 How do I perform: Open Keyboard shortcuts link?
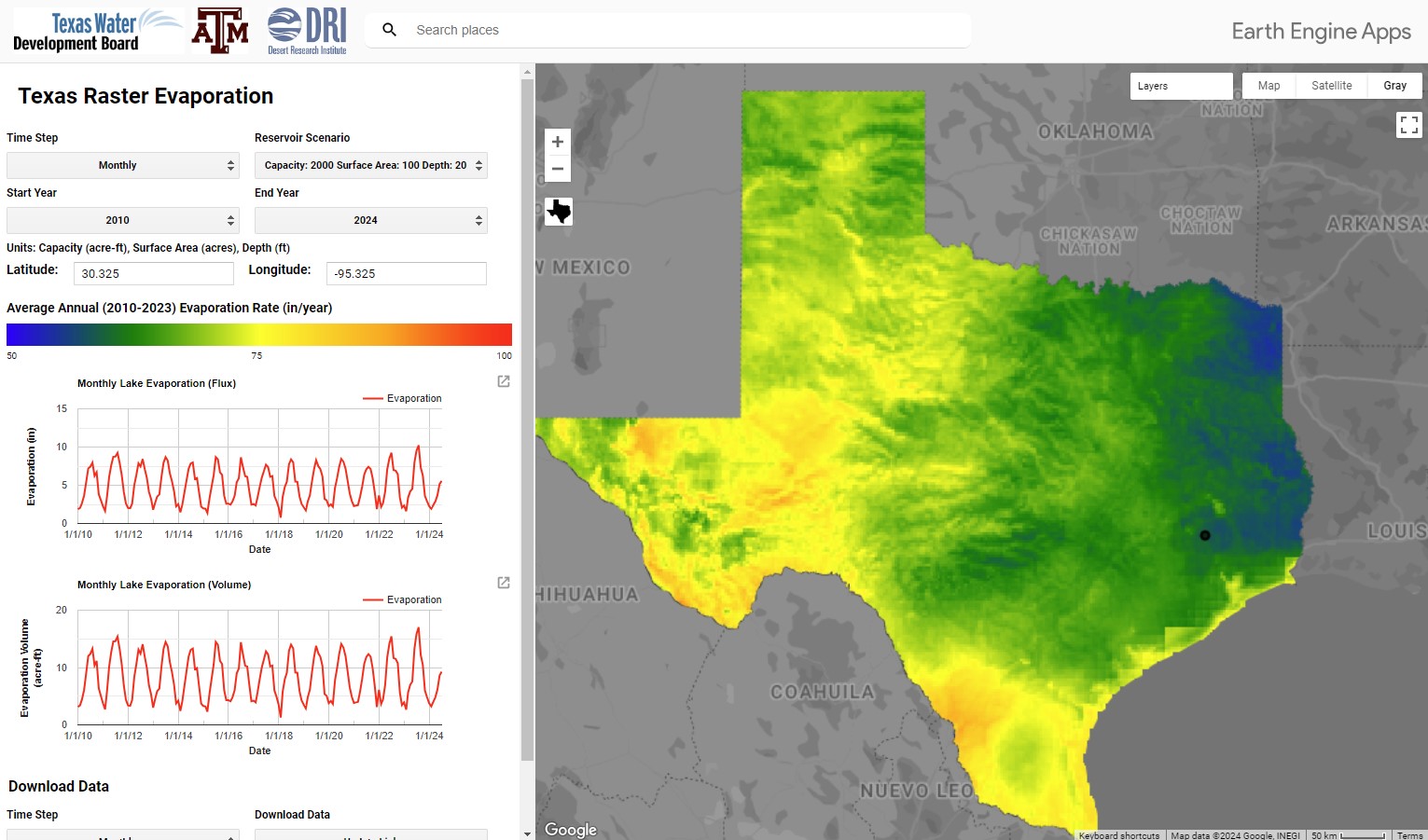(x=1119, y=835)
